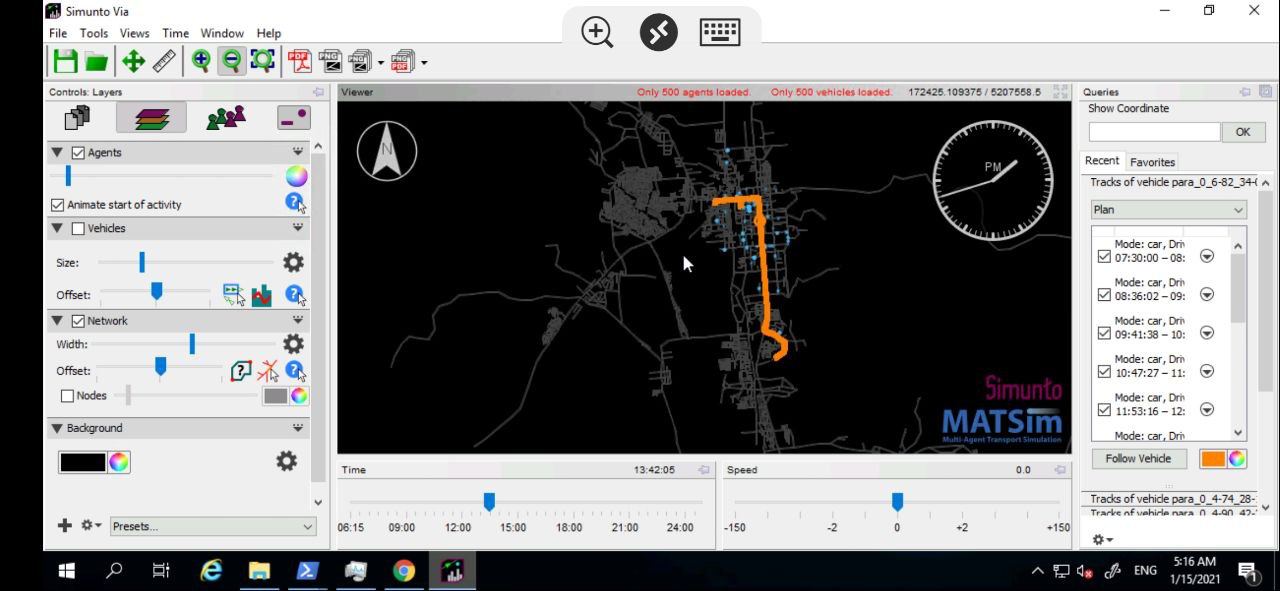Screen dimensions: 1280x591
Task: Open the agents group controls tab
Action: pyautogui.click(x=225, y=118)
